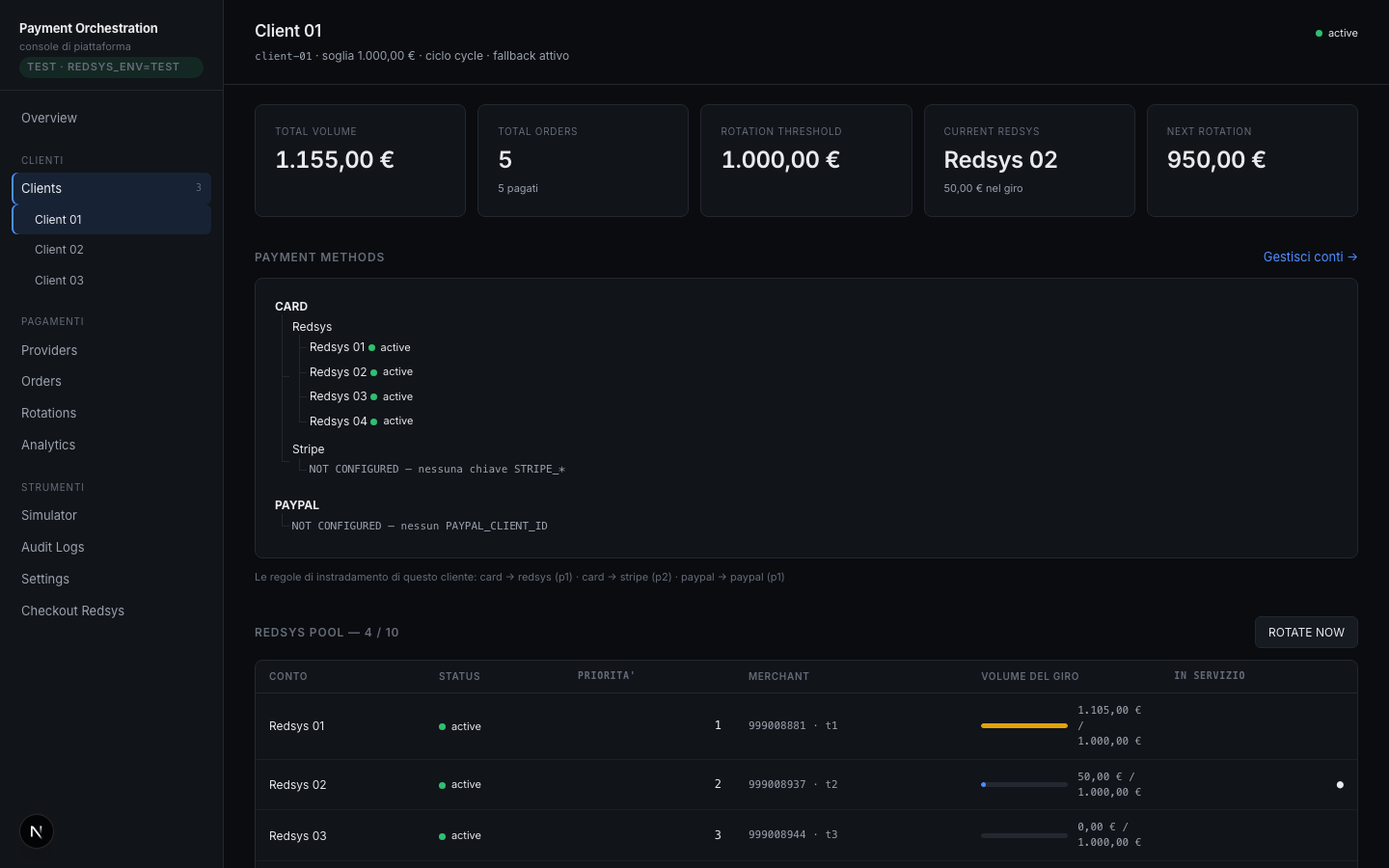The width and height of the screenshot is (1389, 868).
Task: Click Redsys 02 in the payment methods tree
Action: click(338, 372)
